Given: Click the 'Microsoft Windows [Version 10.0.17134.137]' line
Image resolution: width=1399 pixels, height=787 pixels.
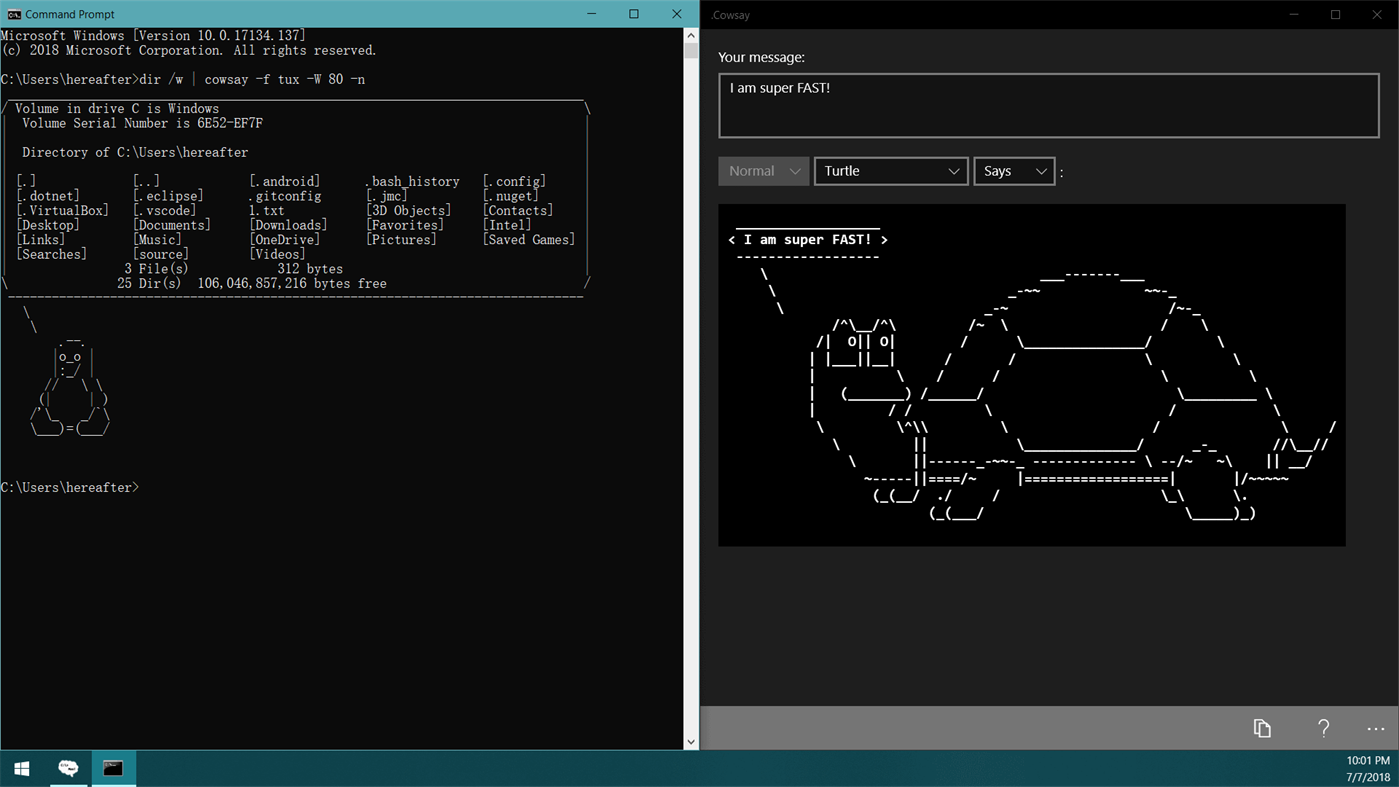Looking at the screenshot, I should pos(153,35).
